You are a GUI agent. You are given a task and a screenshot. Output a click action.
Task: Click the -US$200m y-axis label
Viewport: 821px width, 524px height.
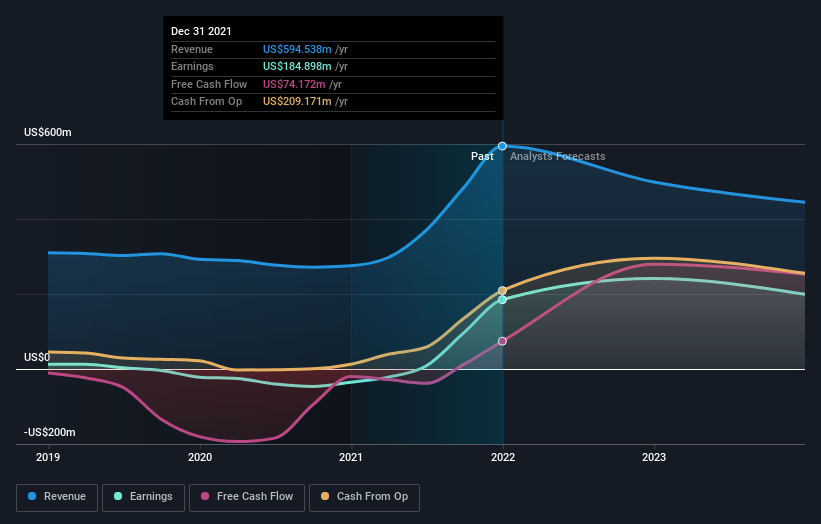click(50, 432)
